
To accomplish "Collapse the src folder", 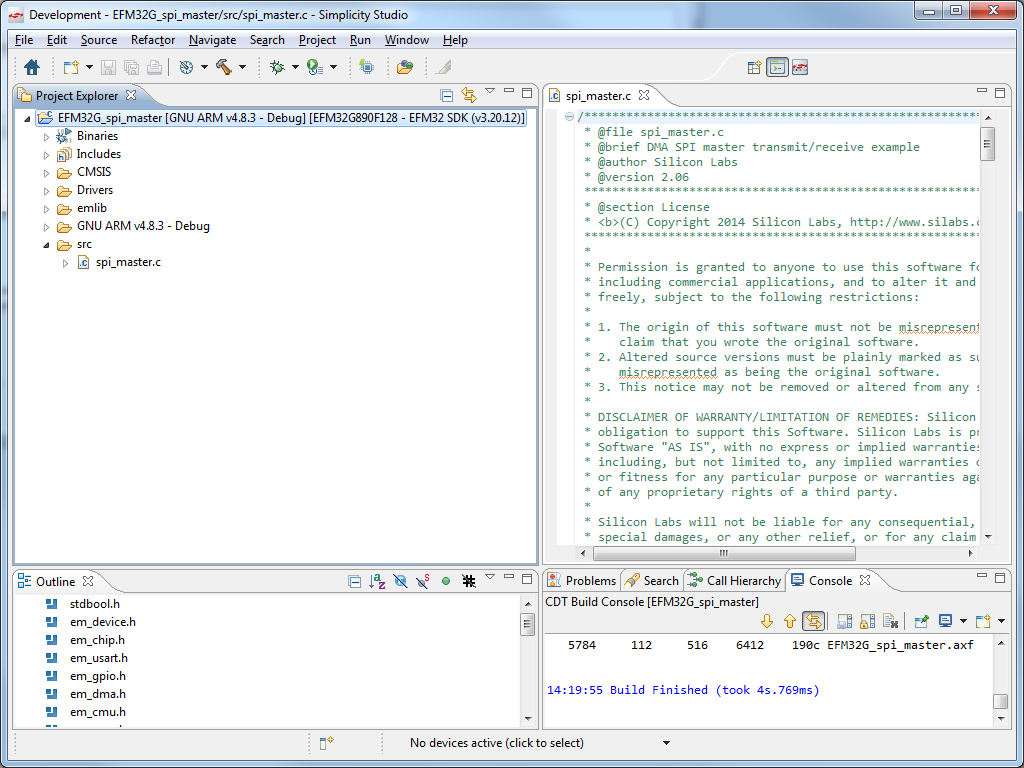I will point(46,244).
